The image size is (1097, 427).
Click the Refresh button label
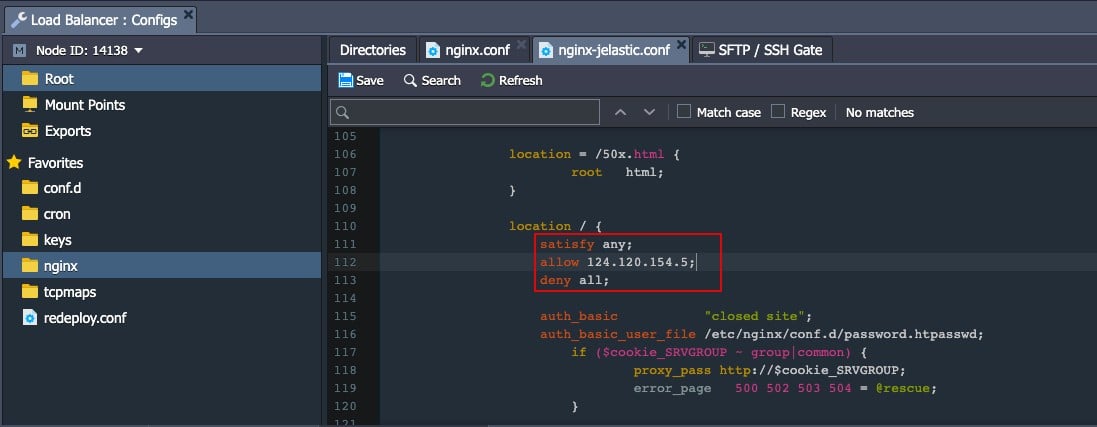point(521,80)
